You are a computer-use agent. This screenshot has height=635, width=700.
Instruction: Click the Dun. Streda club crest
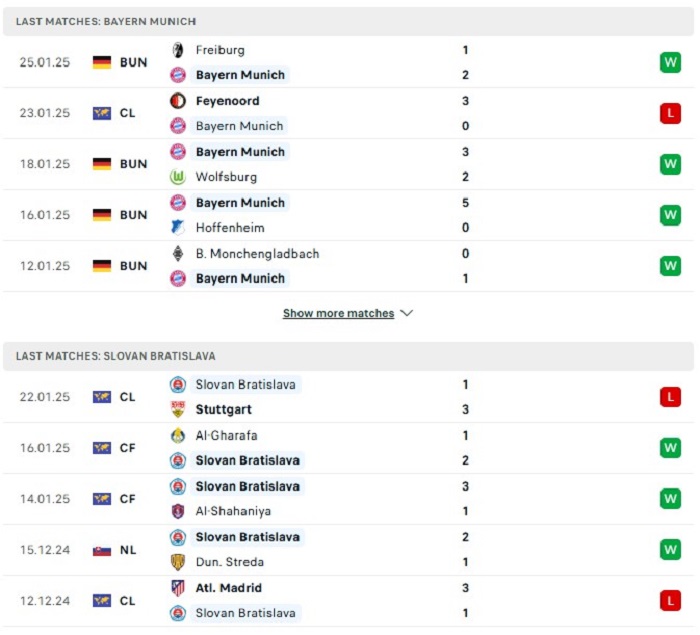(178, 562)
